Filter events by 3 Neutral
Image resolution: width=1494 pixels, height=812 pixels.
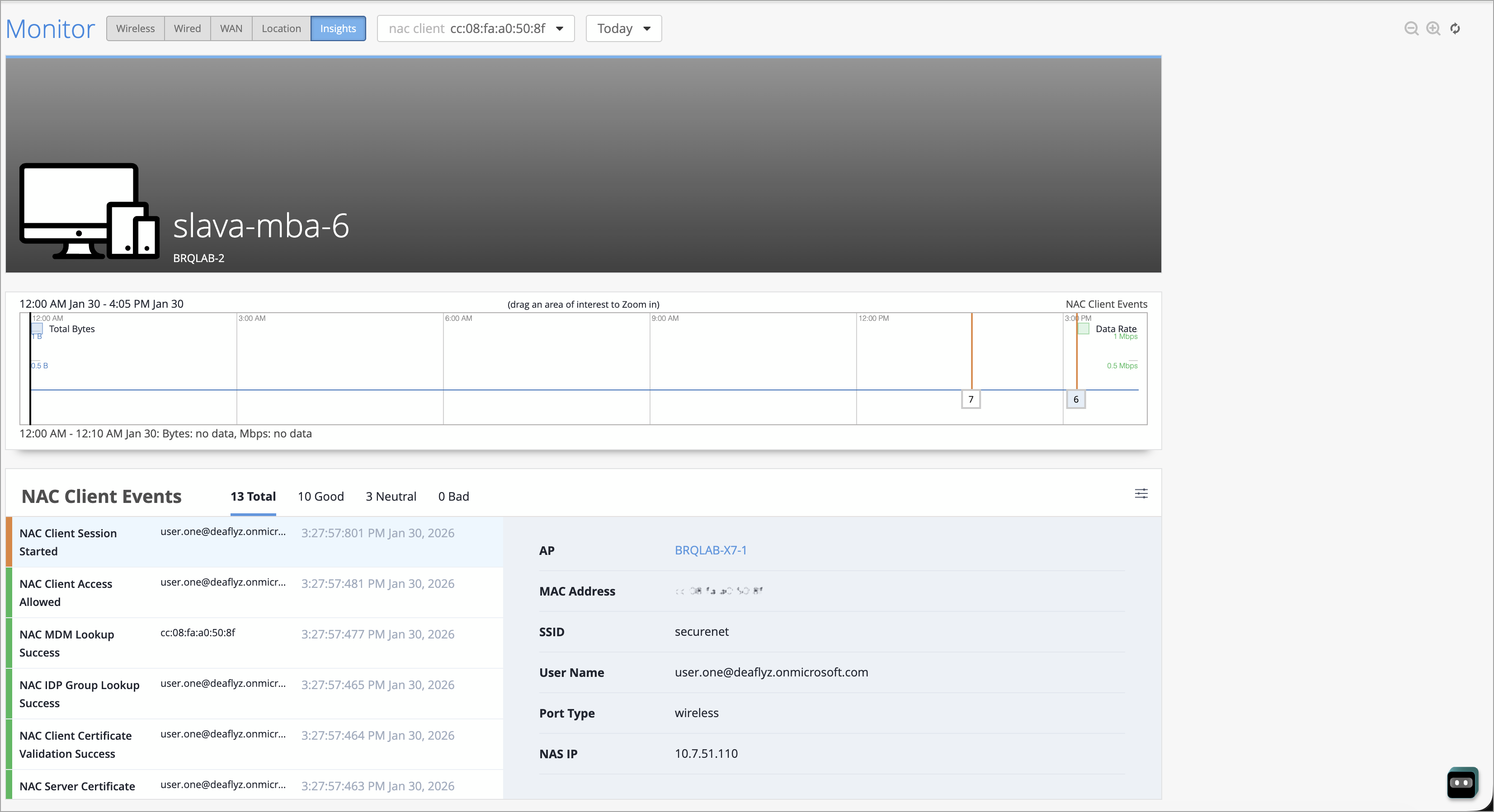[x=391, y=497]
